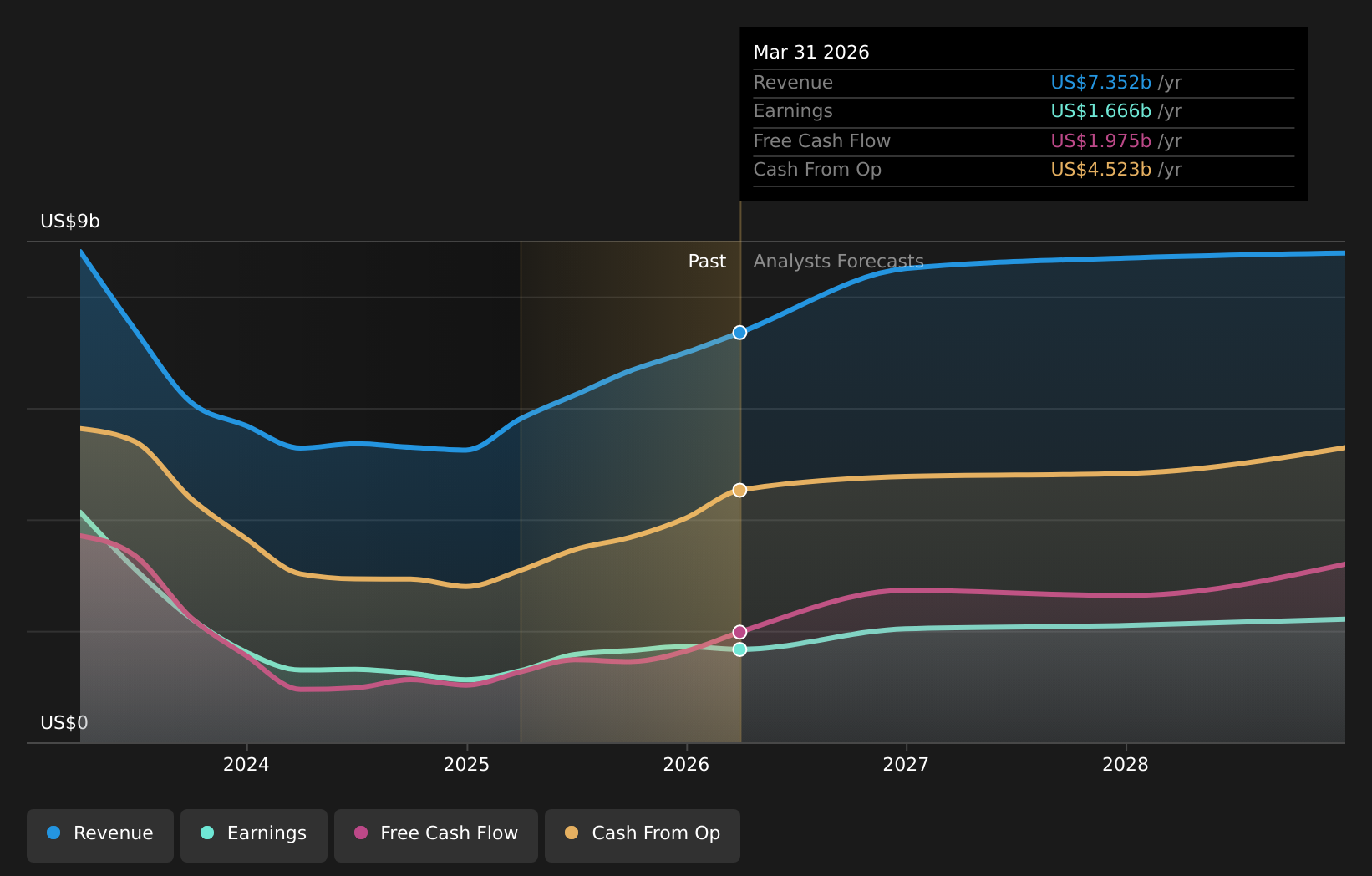This screenshot has width=1372, height=876.
Task: Click the Revenue data point marker
Action: point(739,333)
